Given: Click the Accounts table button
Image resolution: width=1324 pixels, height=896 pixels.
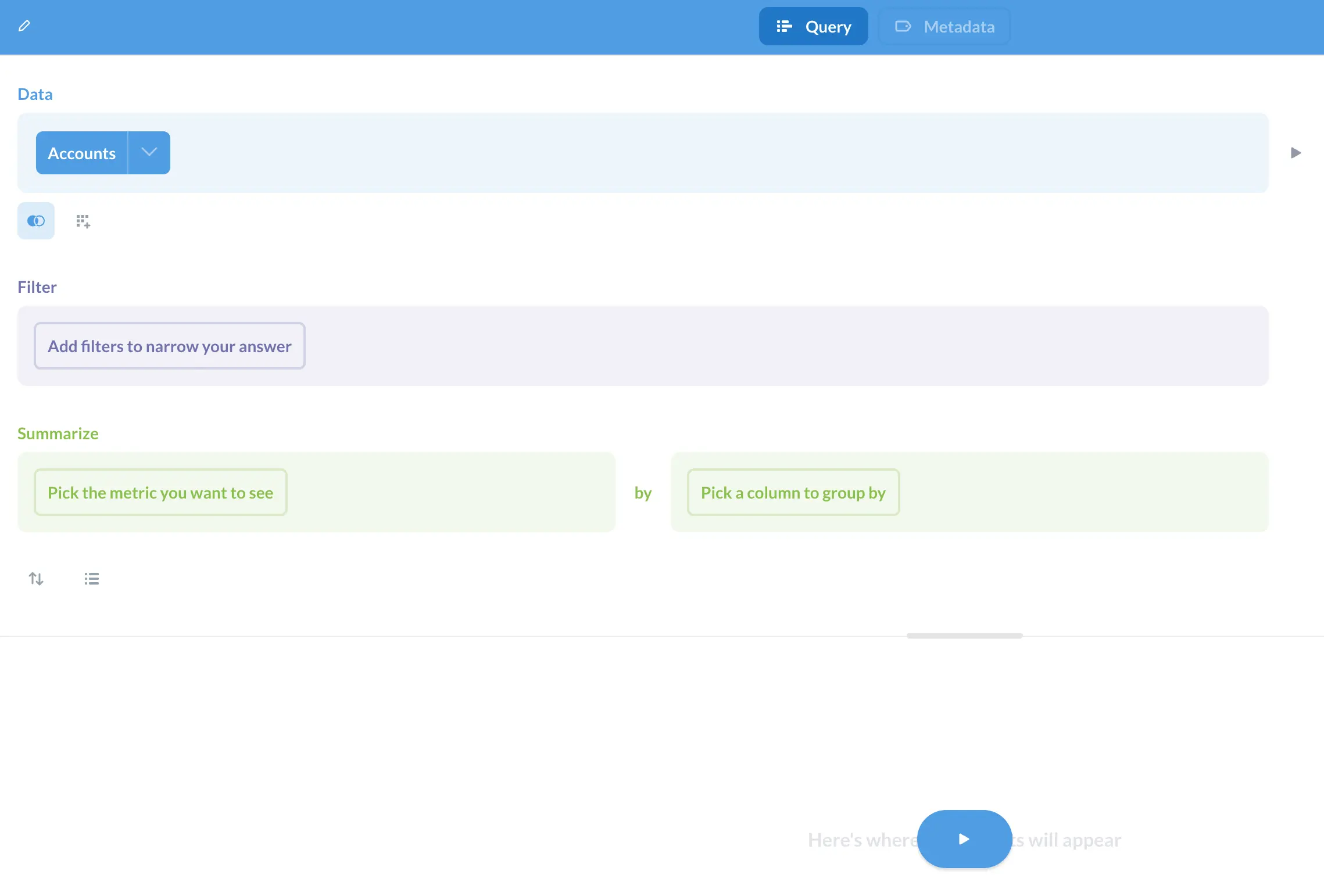Looking at the screenshot, I should (82, 153).
